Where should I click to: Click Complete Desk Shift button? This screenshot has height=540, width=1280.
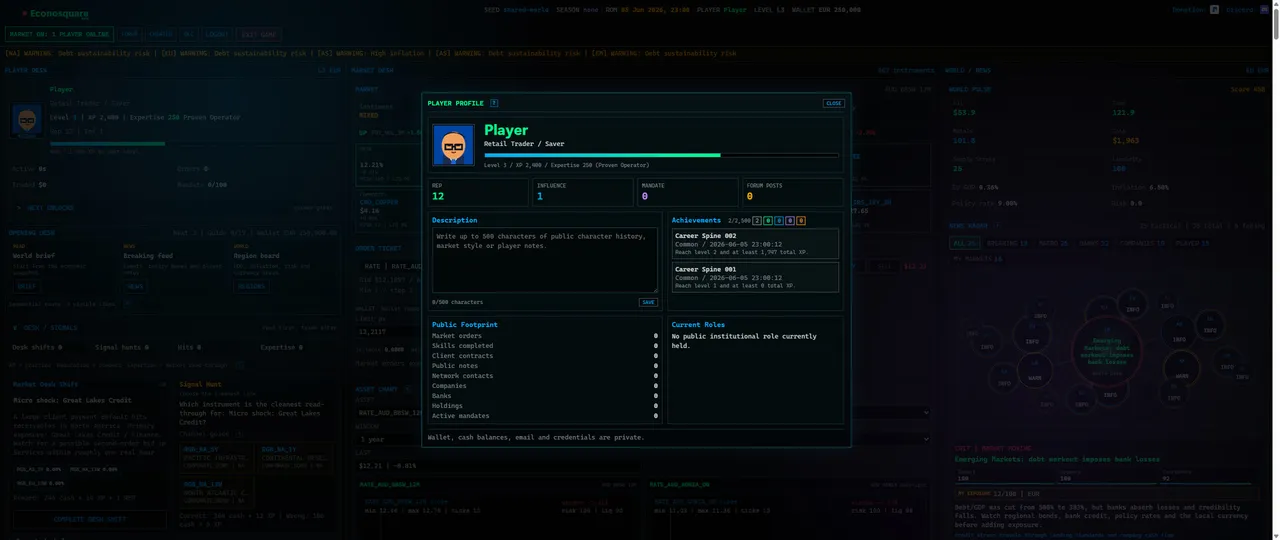[x=90, y=520]
